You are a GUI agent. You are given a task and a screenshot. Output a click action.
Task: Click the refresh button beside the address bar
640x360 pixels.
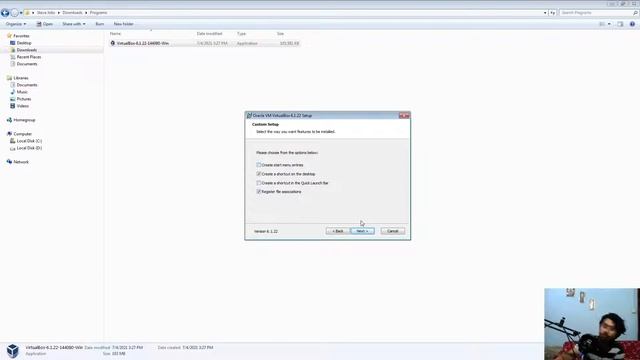click(553, 13)
